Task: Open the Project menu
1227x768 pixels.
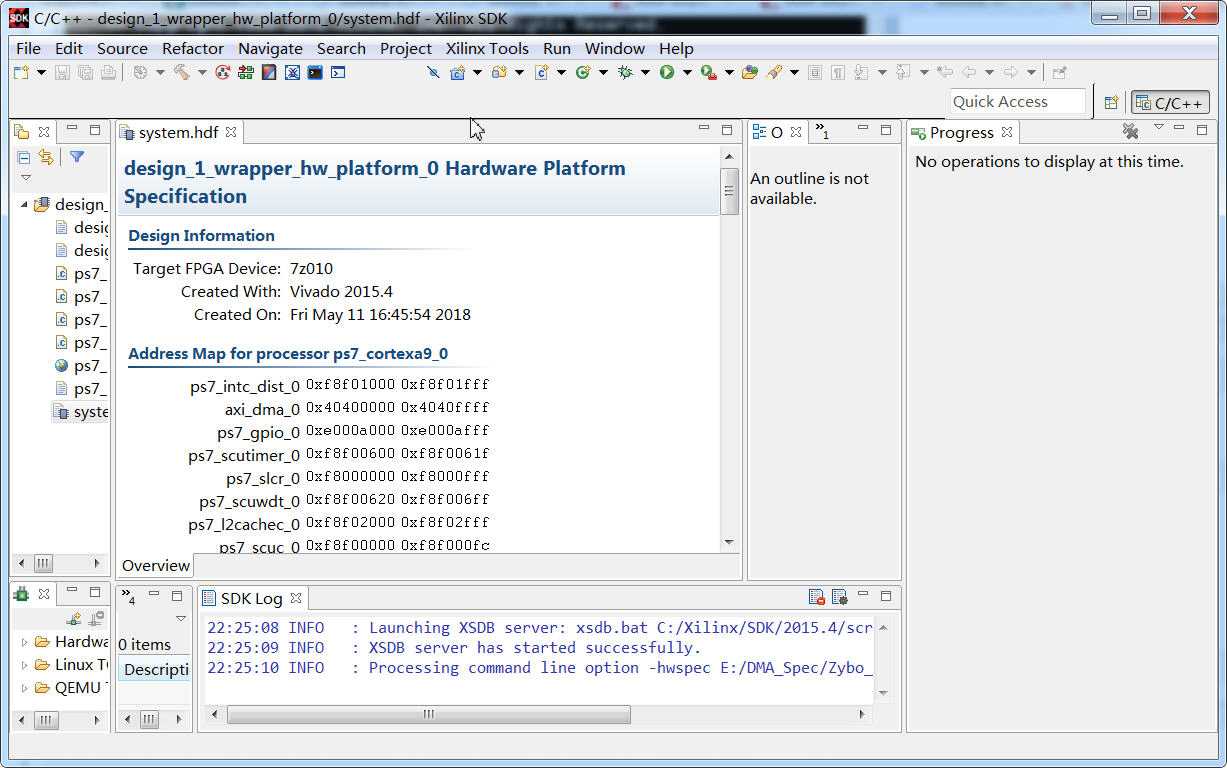Action: [406, 48]
